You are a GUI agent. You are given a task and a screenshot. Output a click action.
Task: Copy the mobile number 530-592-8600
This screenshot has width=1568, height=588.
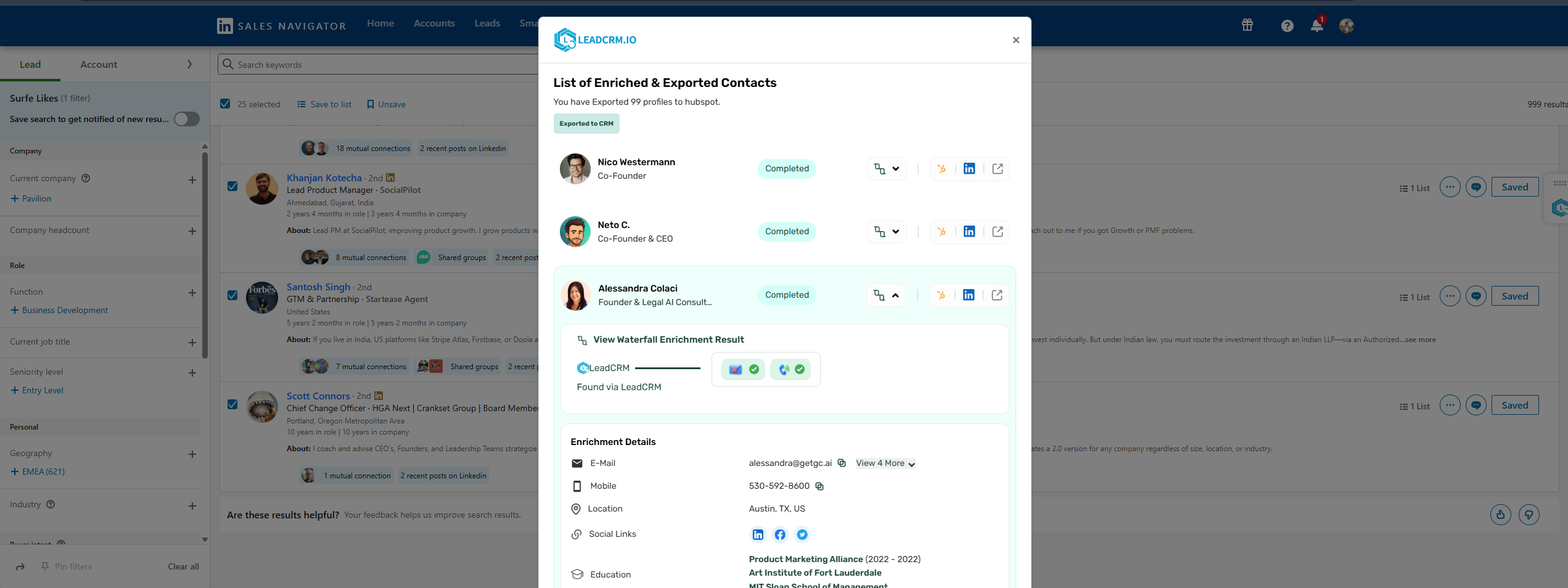click(819, 486)
